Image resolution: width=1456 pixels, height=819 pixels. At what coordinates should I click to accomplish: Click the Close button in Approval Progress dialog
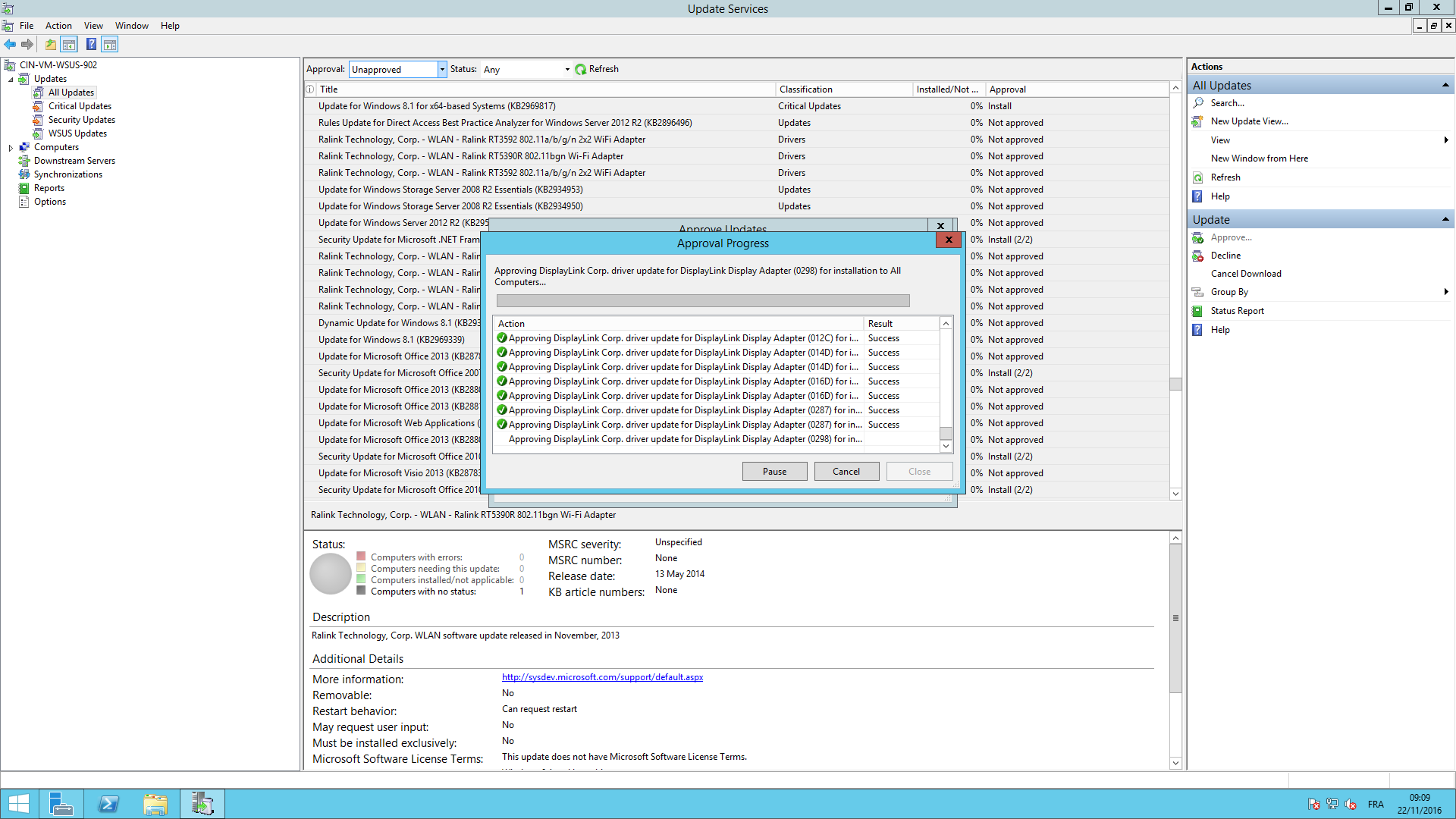[919, 472]
